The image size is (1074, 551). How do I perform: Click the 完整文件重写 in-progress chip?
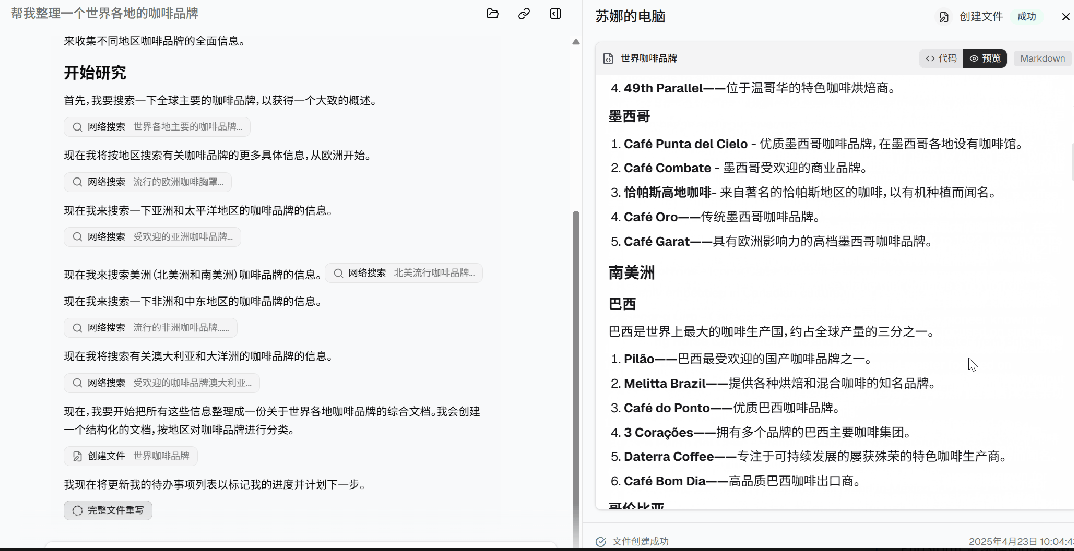[x=108, y=510]
